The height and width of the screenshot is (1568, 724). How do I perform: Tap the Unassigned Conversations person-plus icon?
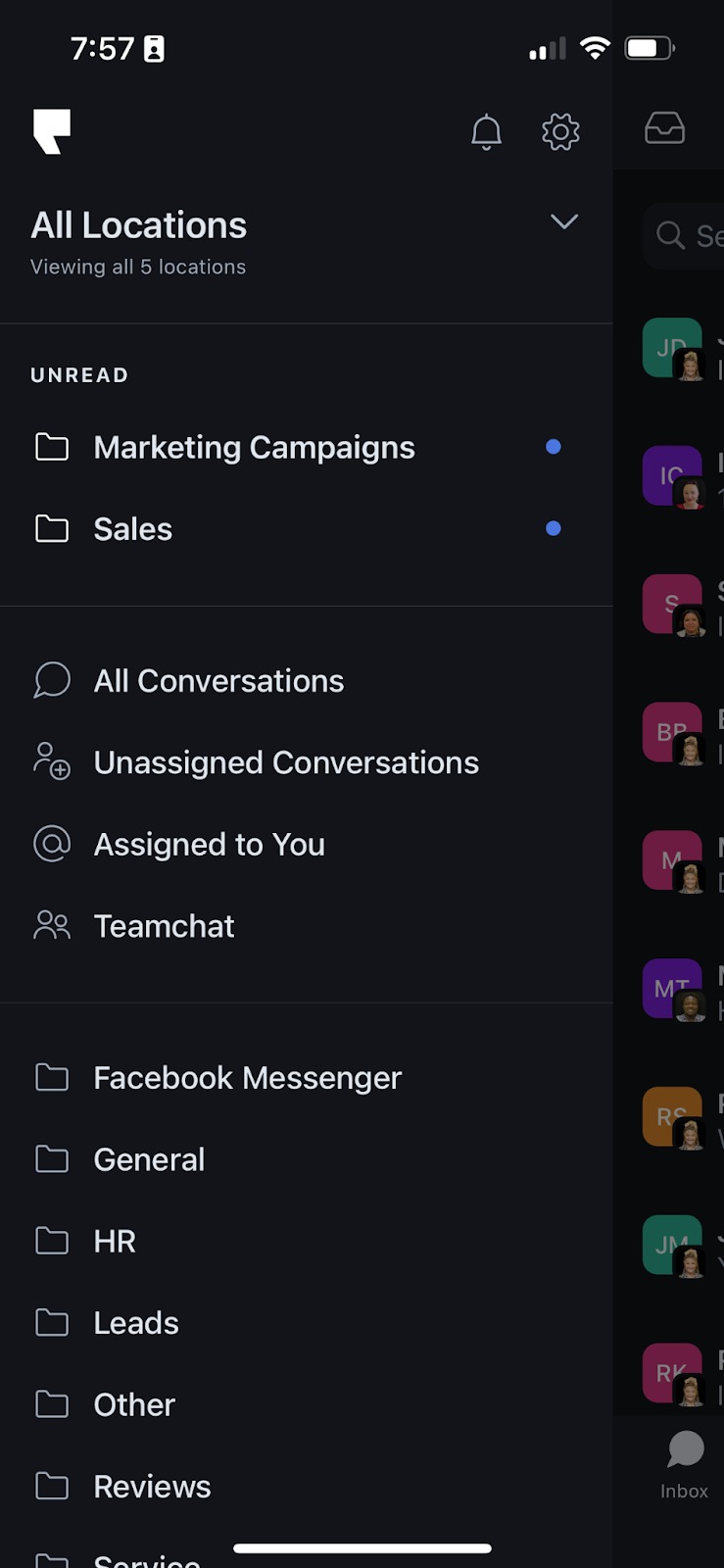click(x=52, y=761)
